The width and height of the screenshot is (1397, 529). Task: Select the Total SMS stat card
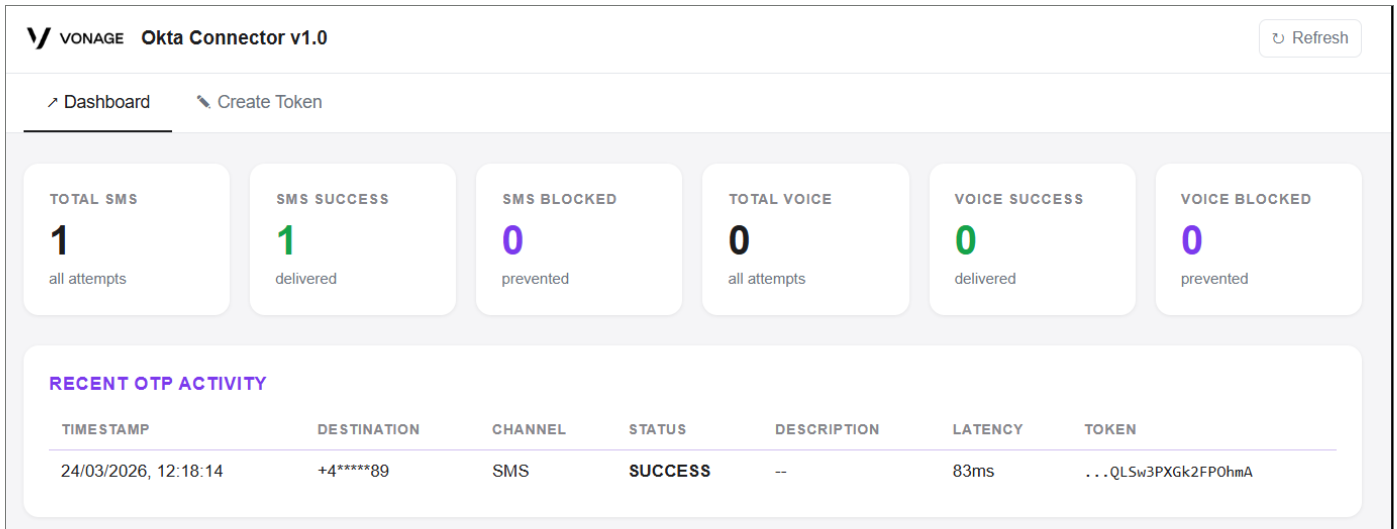coord(127,239)
